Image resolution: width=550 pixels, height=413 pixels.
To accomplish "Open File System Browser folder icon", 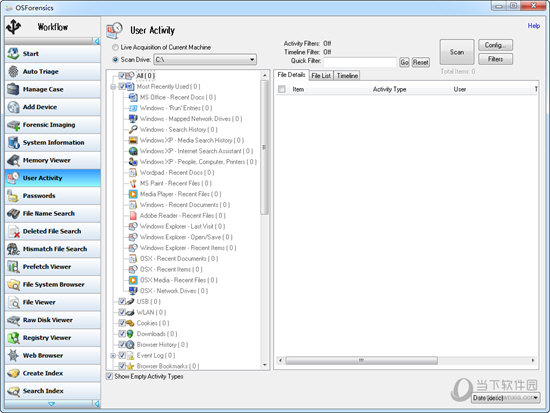I will click(x=13, y=285).
